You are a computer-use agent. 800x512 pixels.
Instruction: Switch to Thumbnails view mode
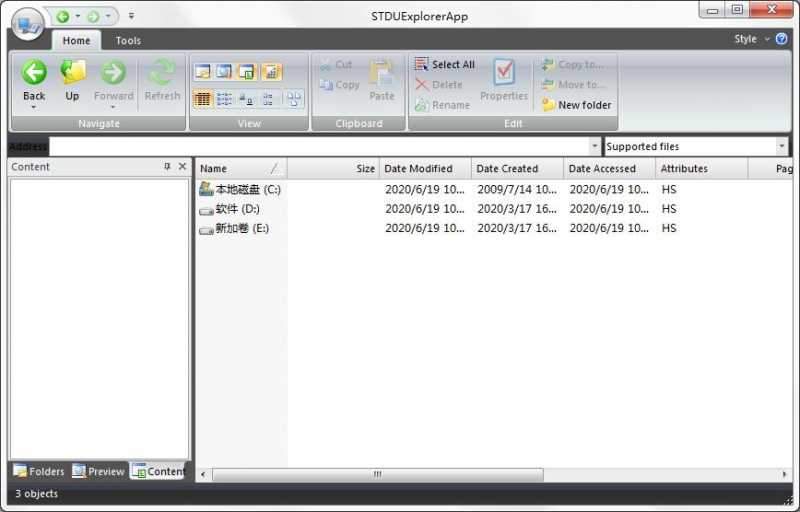[294, 99]
